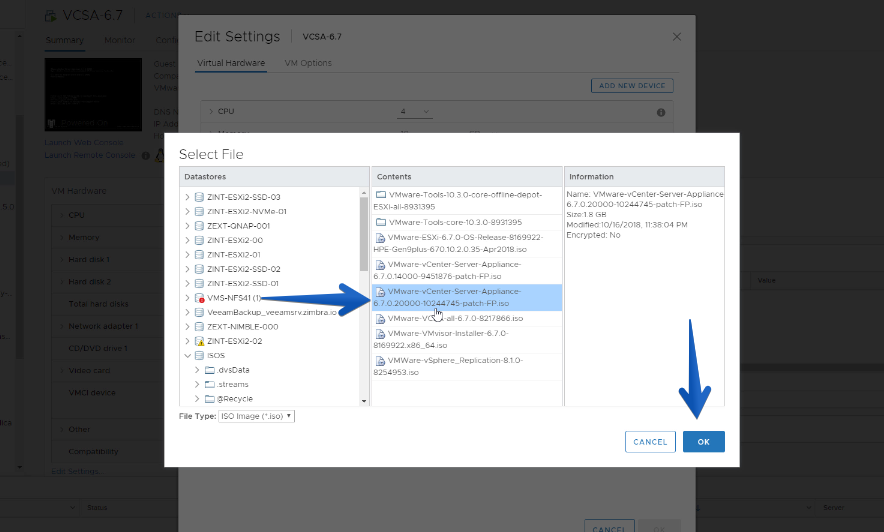Viewport: 884px width, 532px height.
Task: Select VMware-VMvisor-Installer-6.7.0 iso file
Action: tap(466, 339)
